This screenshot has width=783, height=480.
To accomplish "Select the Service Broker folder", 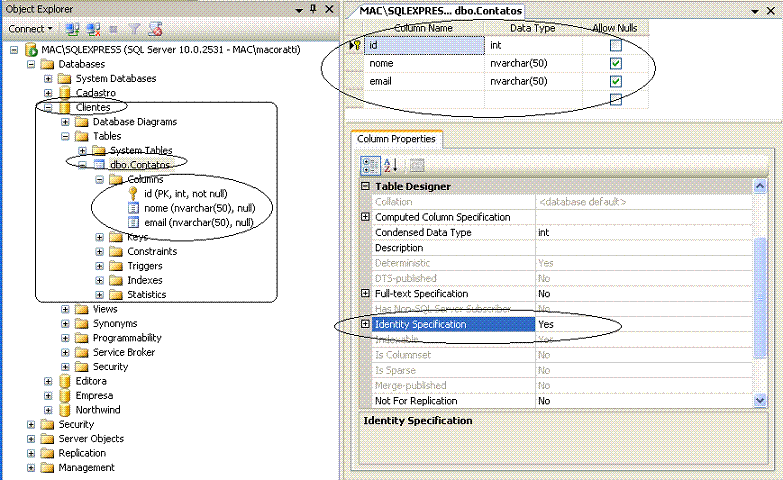I will [x=124, y=353].
